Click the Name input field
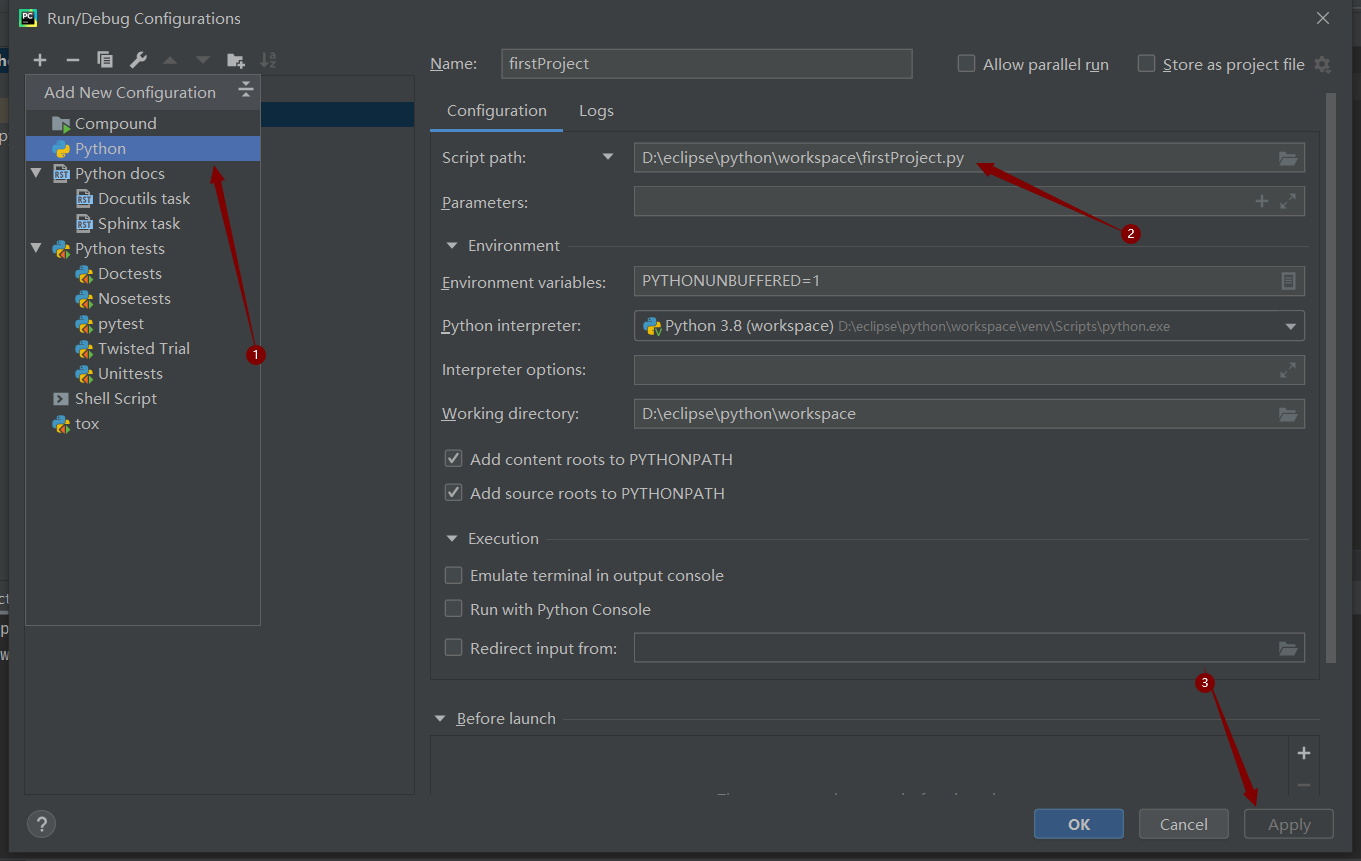This screenshot has height=861, width=1361. [706, 63]
